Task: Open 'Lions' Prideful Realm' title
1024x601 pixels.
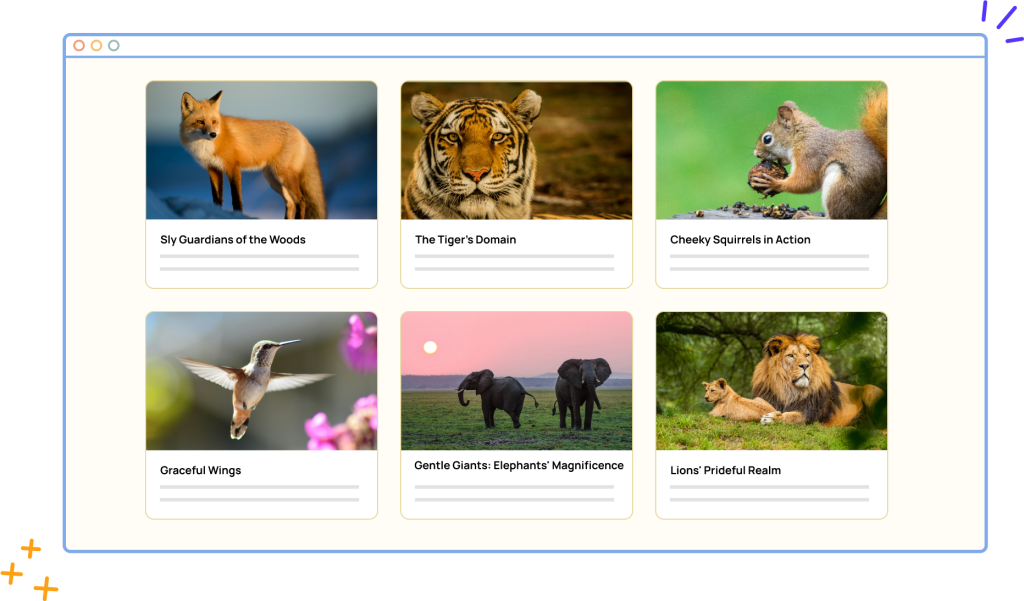Action: [725, 471]
